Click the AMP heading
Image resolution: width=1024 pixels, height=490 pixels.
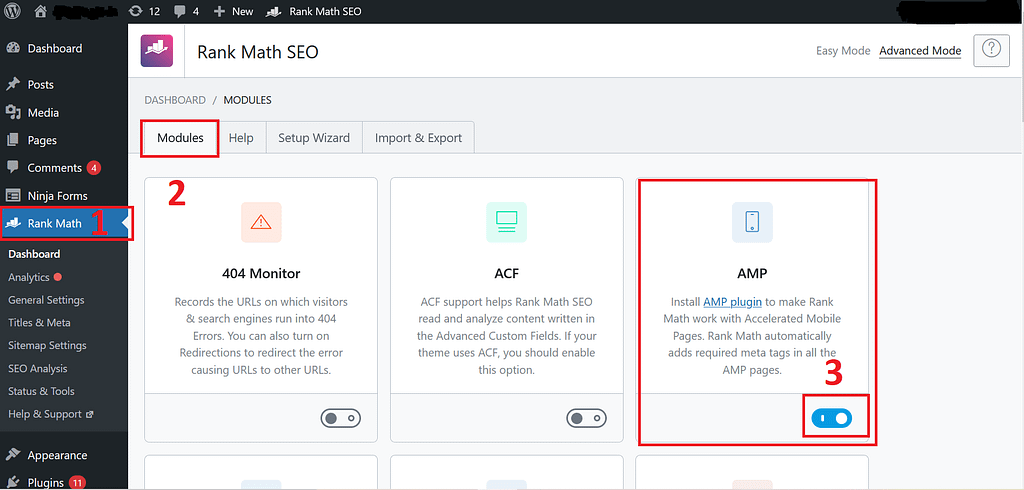point(752,273)
